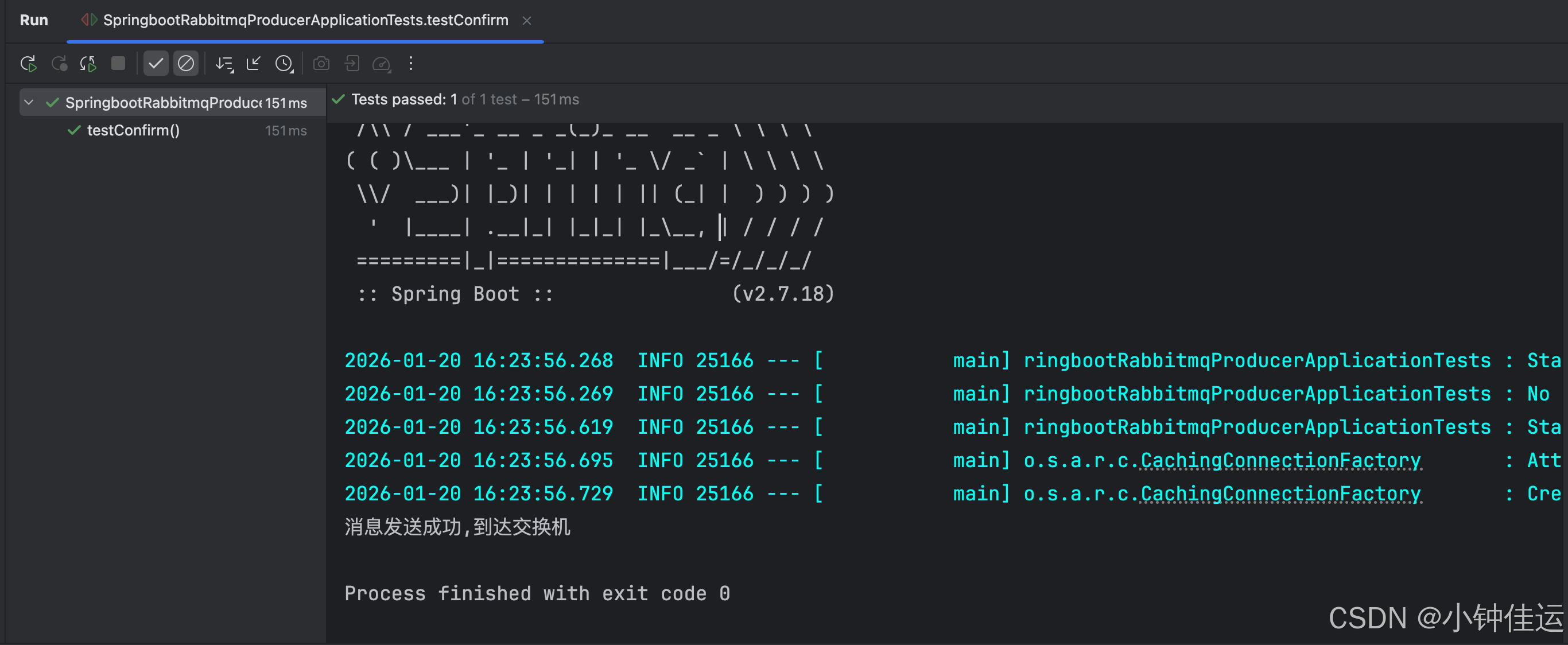Click the exit code 0 console line
The height and width of the screenshot is (645, 1568).
[x=537, y=593]
